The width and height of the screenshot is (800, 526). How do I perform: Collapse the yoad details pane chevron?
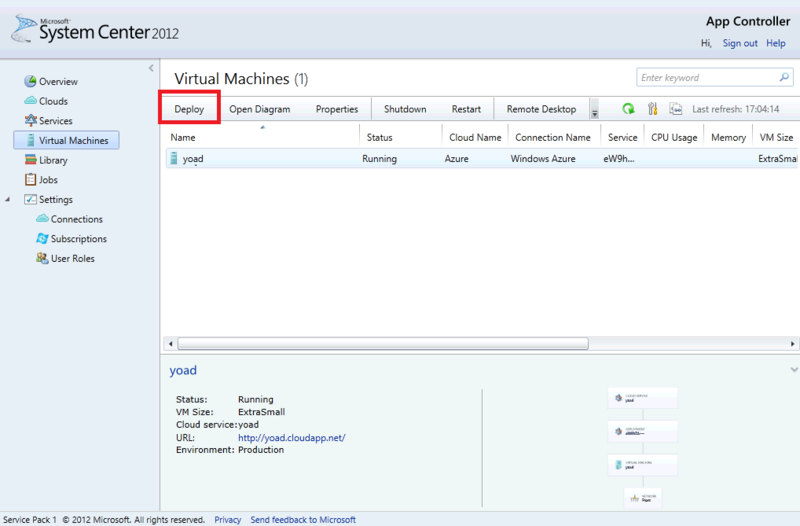tap(794, 369)
